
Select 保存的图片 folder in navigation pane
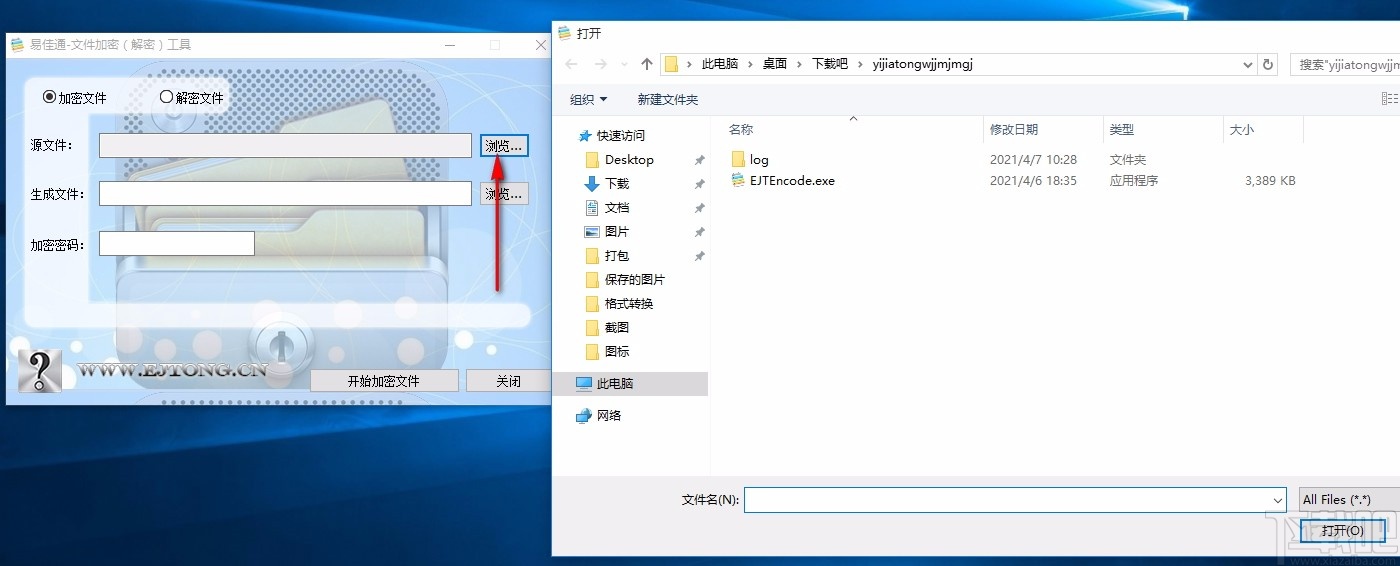pos(635,279)
